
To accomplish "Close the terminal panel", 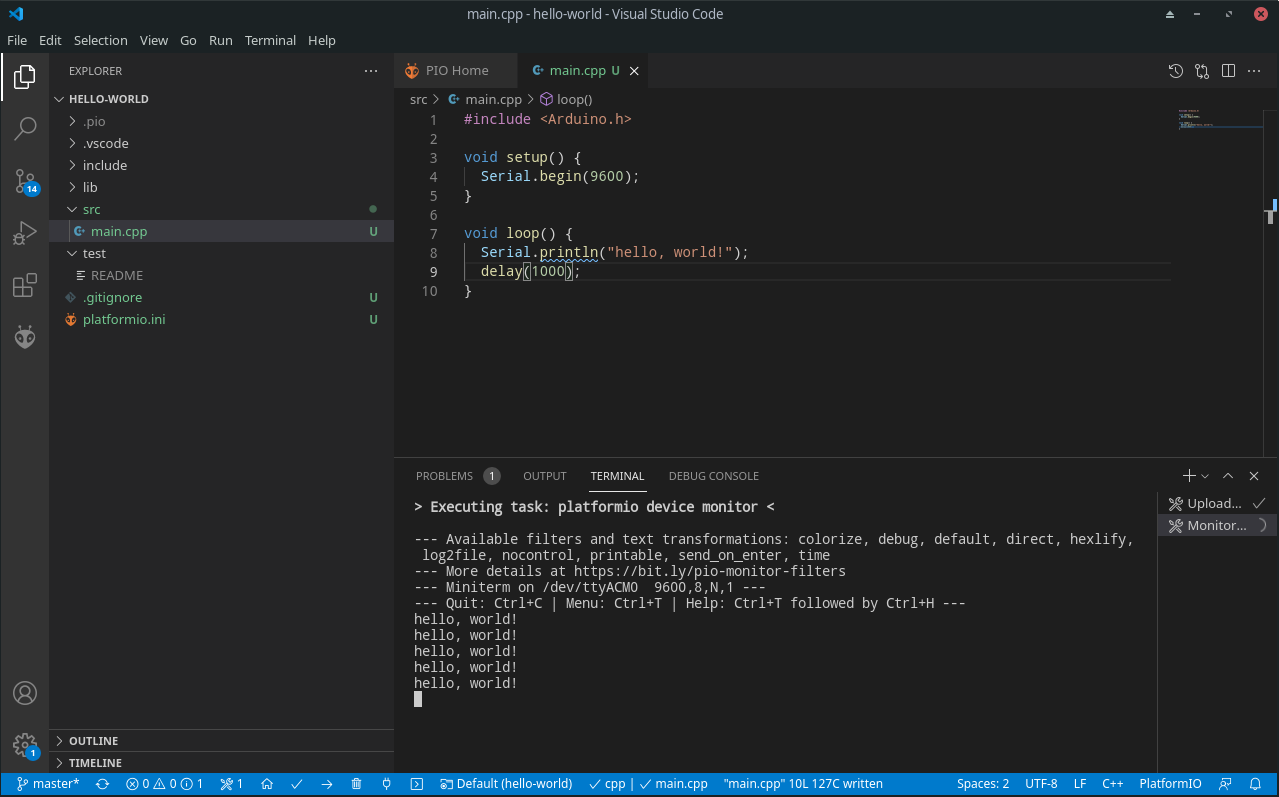I will click(1254, 476).
